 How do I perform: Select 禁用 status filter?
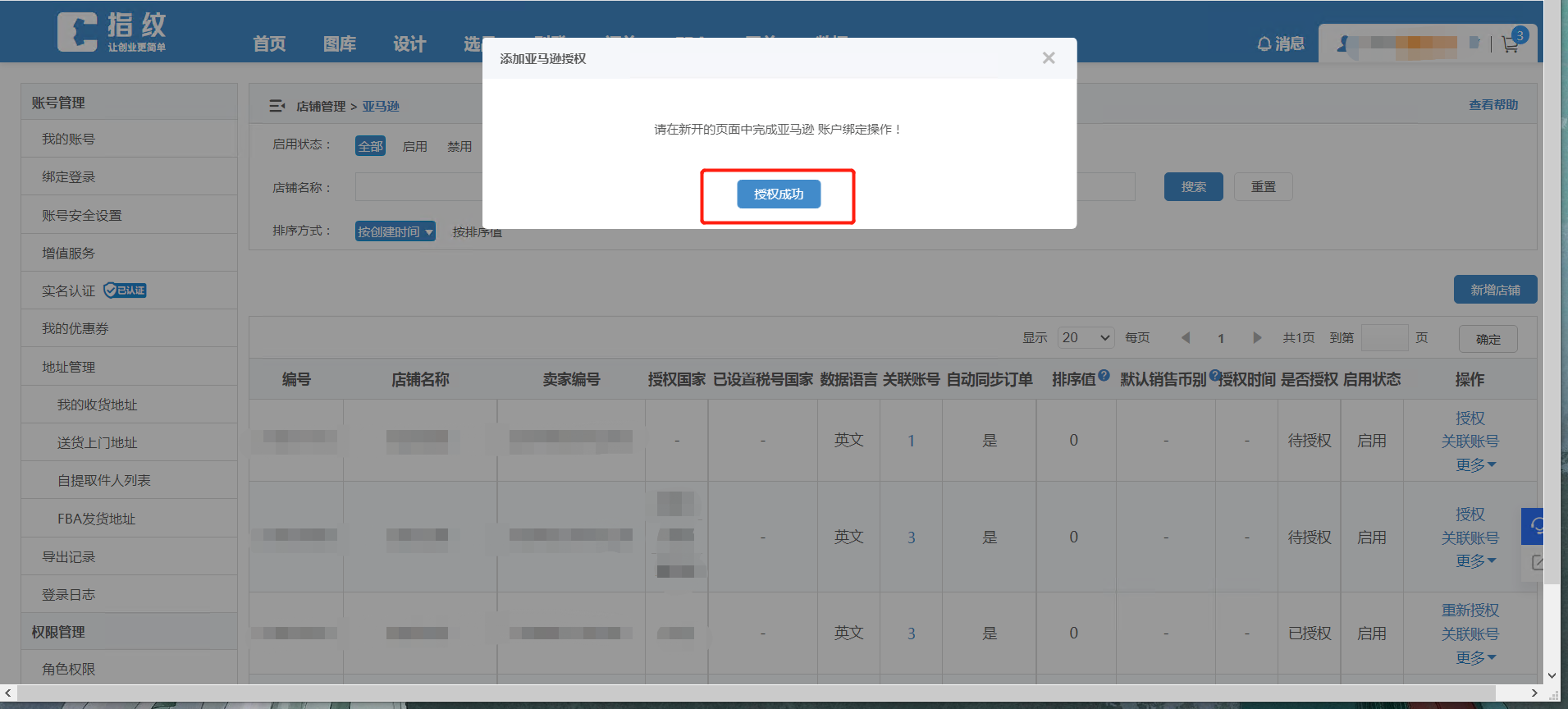tap(459, 146)
